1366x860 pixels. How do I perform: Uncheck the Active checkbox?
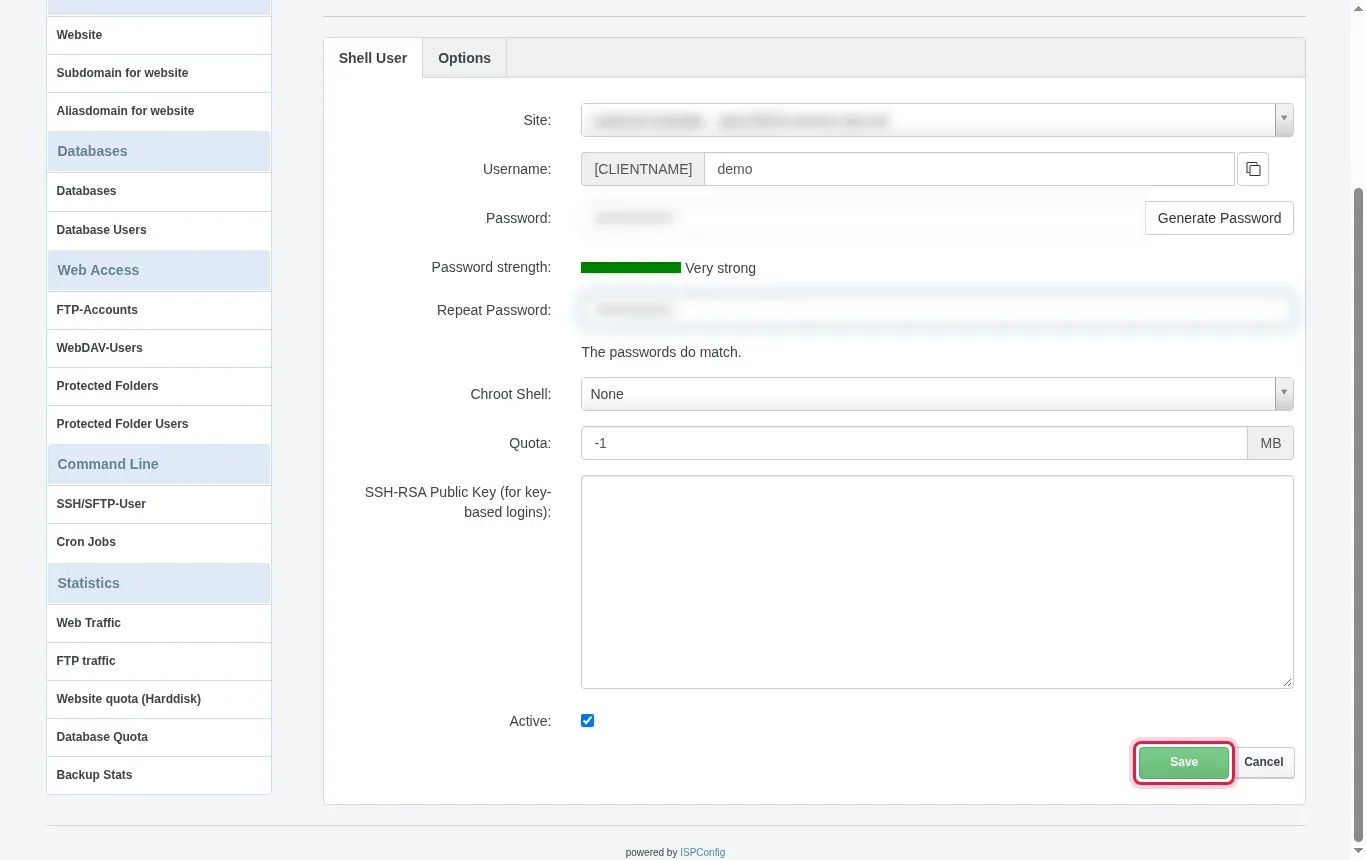[x=588, y=721]
